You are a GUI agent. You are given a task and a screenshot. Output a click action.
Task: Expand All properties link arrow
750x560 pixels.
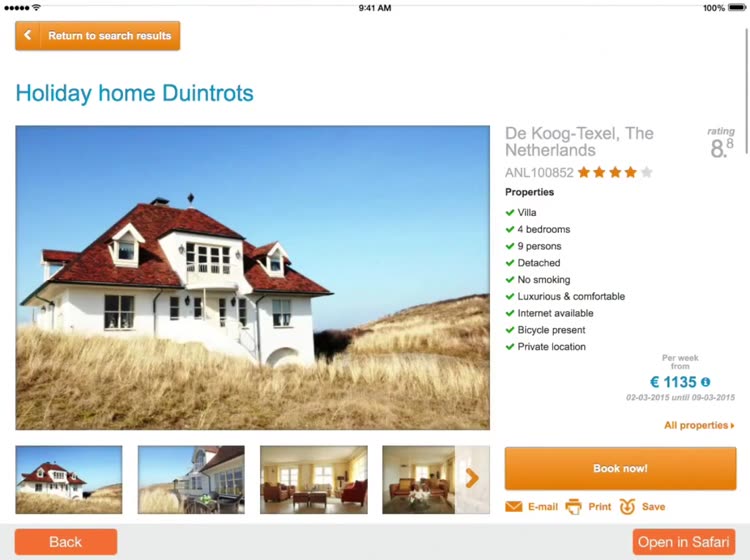tap(732, 426)
